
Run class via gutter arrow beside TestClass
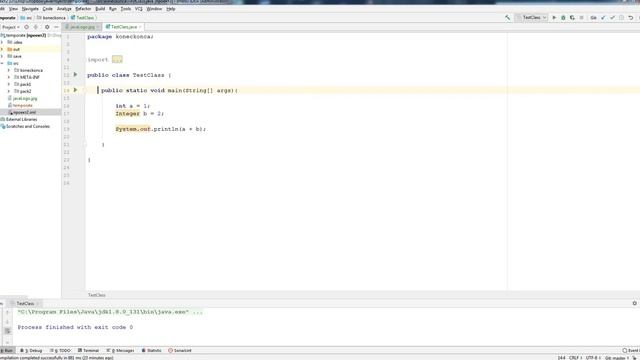pyautogui.click(x=76, y=75)
